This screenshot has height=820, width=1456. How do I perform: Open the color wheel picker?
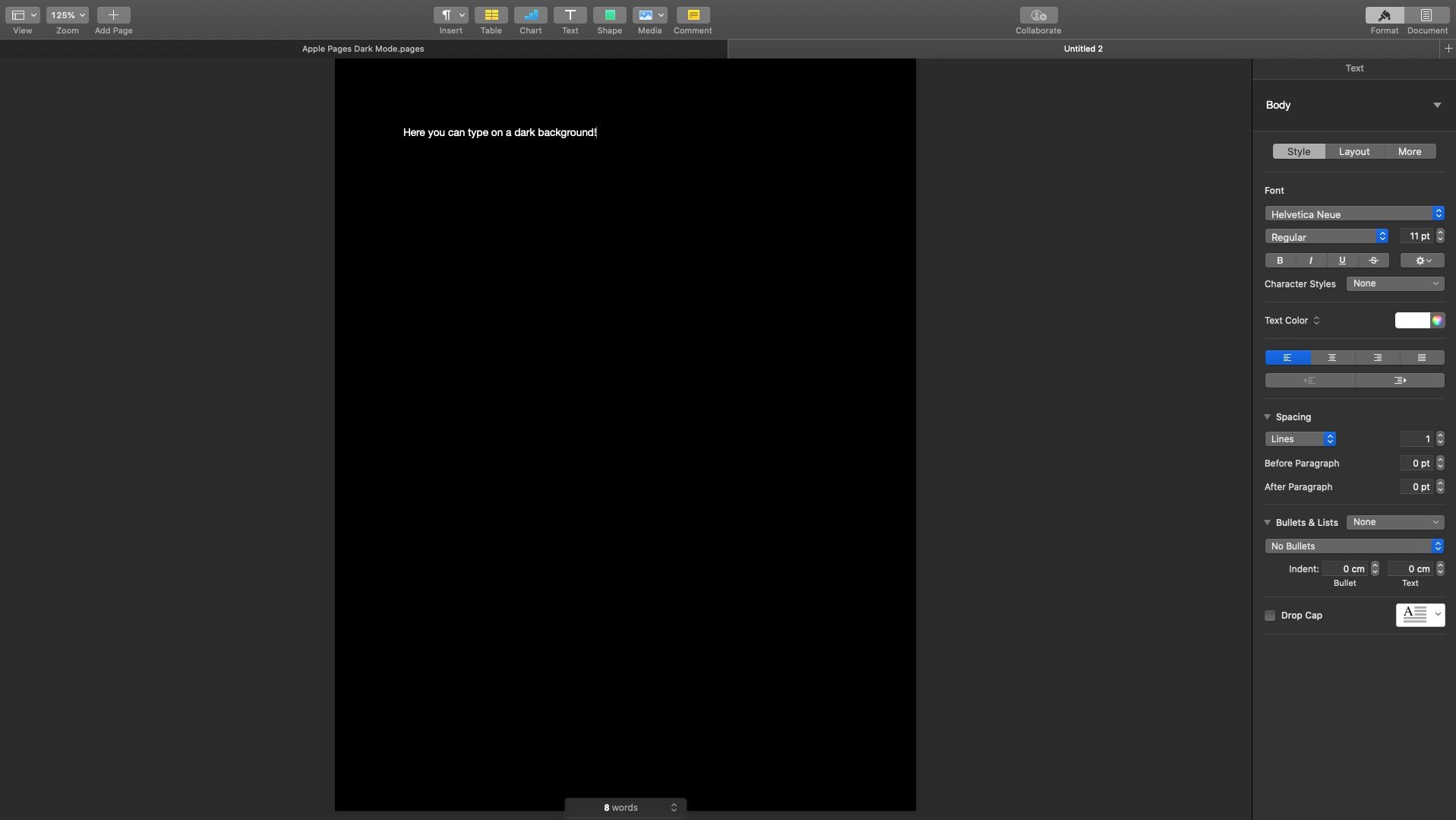[1437, 321]
